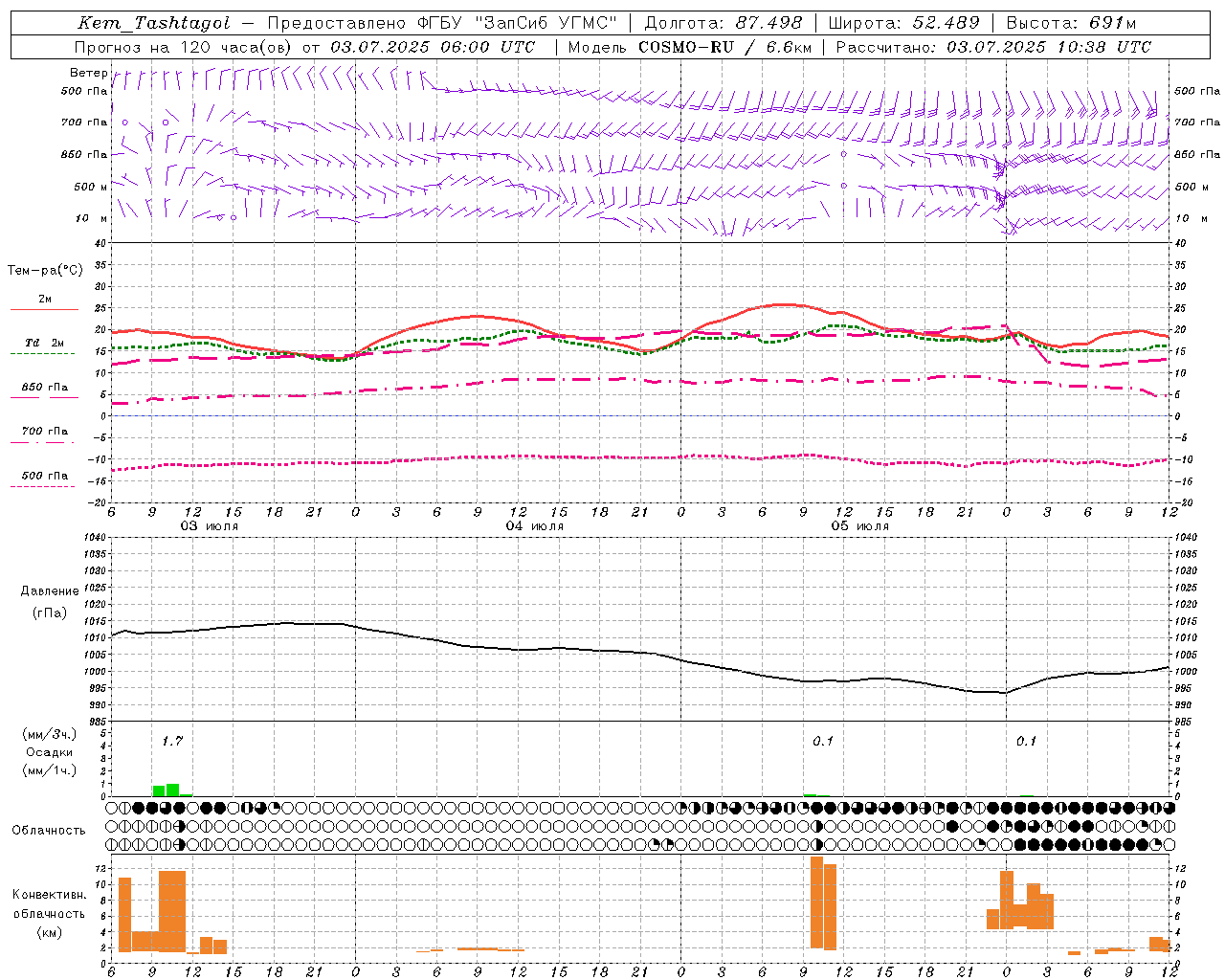Click the right-side '850 гПа' wind level label
This screenshot has width=1225, height=980.
(1197, 154)
